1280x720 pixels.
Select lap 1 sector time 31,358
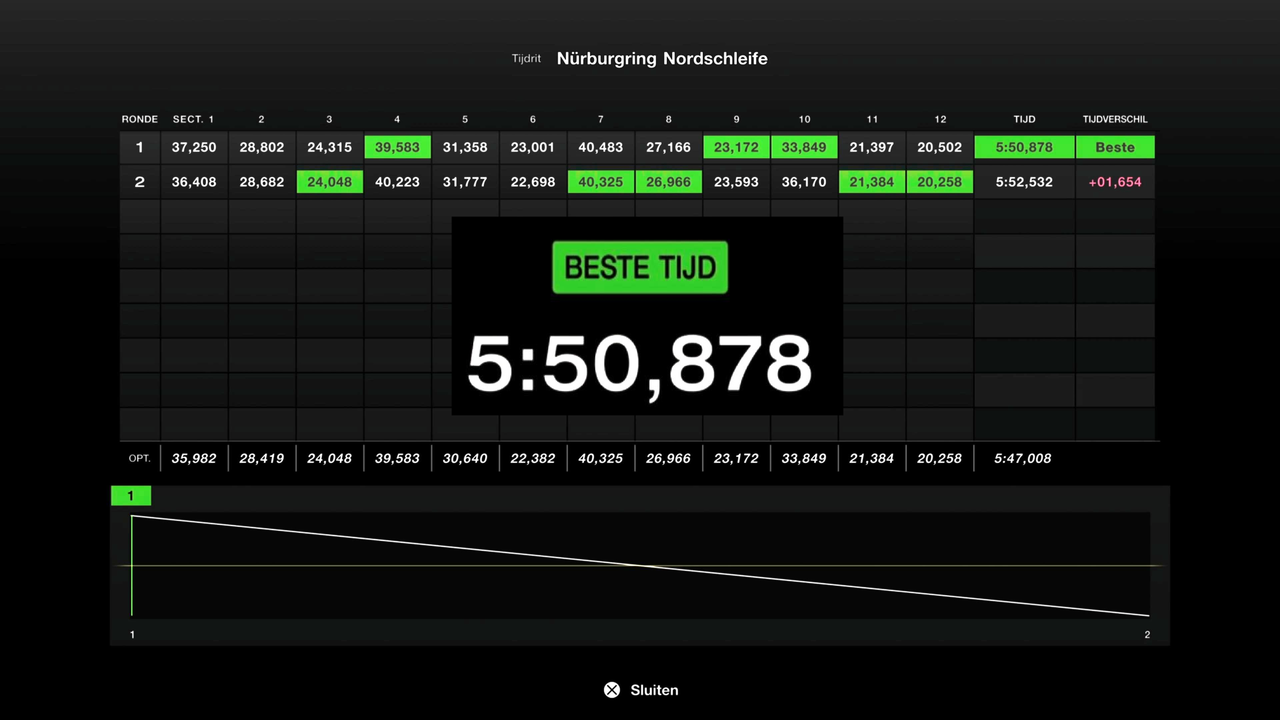coord(465,147)
